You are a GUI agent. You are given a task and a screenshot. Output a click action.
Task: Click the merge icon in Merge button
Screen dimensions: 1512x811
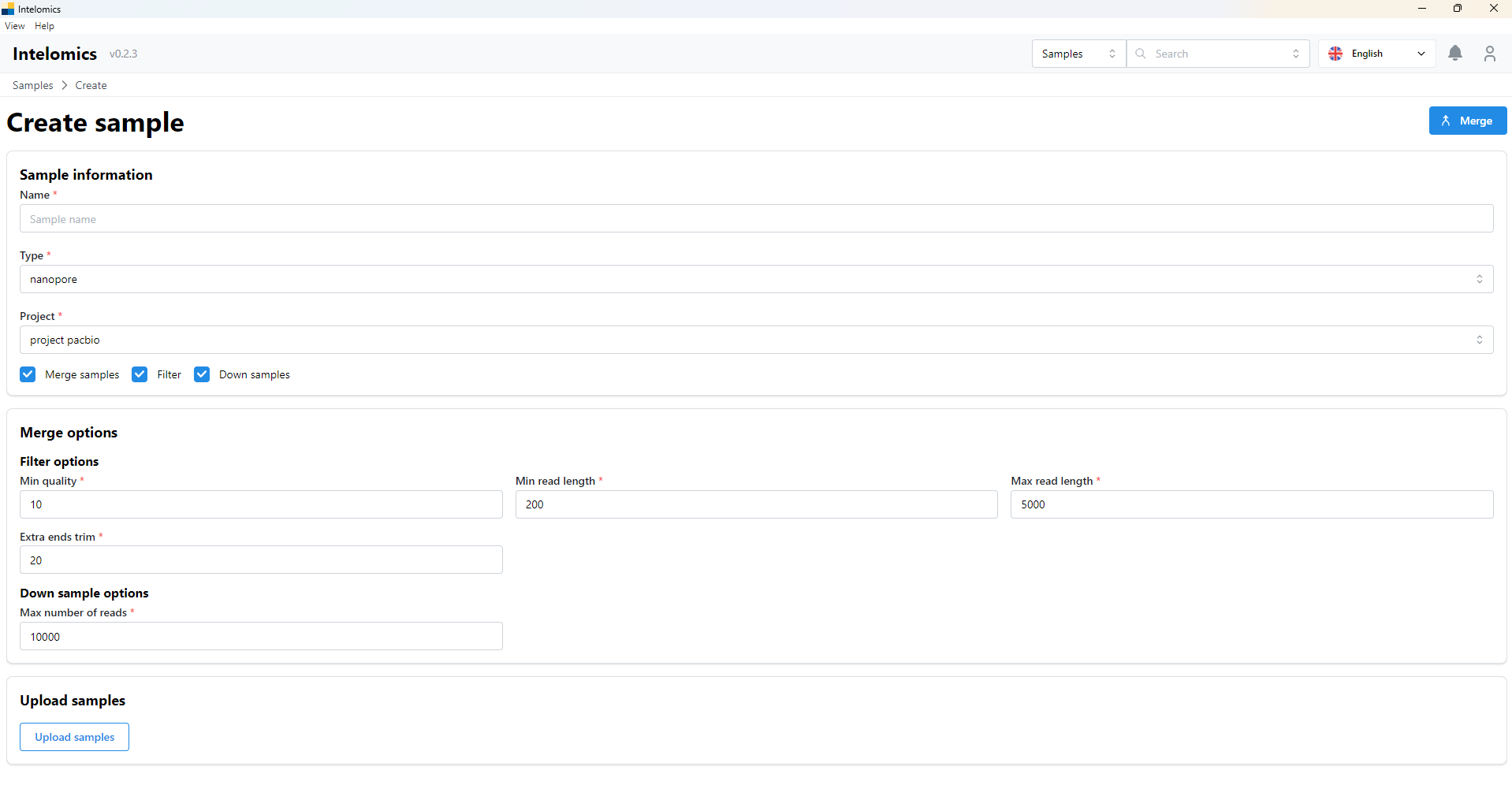click(1446, 121)
